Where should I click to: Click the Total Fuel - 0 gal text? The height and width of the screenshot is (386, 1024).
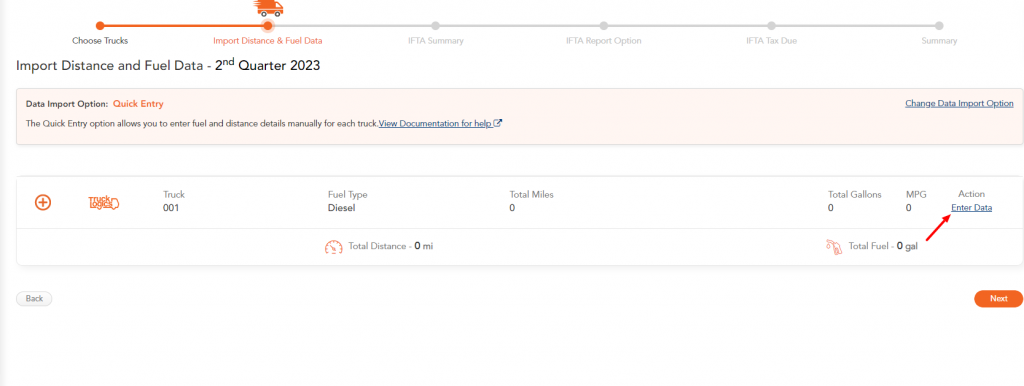(x=883, y=247)
